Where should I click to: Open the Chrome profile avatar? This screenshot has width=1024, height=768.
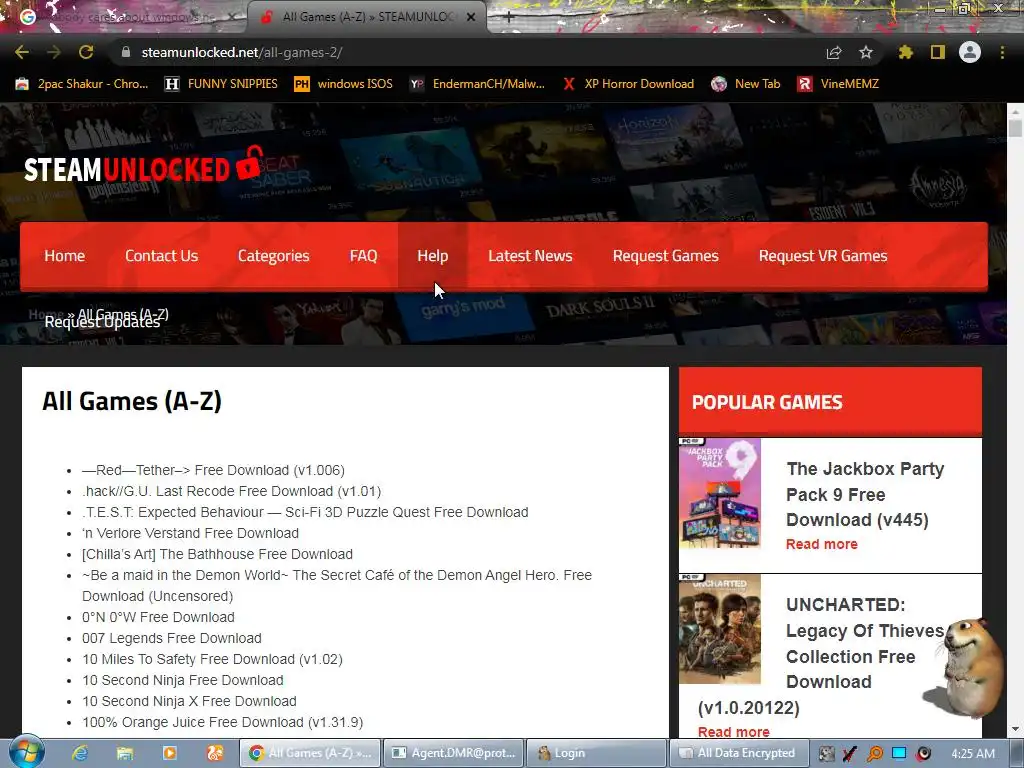pyautogui.click(x=970, y=52)
